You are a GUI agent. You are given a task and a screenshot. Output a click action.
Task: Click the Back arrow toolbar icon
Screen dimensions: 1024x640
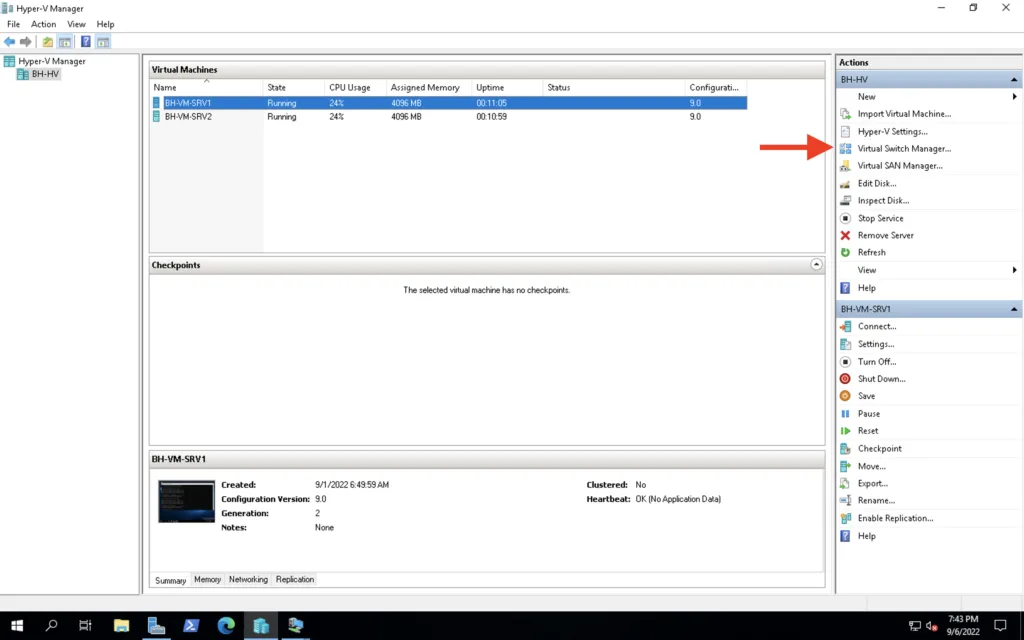(x=9, y=42)
